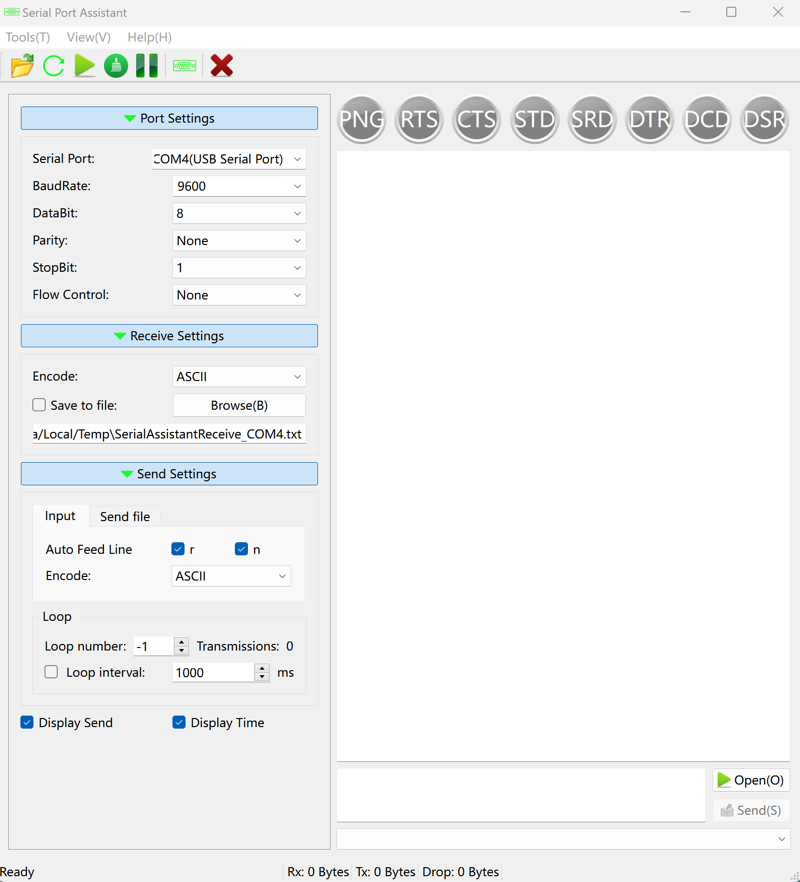Viewport: 800px width, 882px height.
Task: Click the Browse(B) button
Action: [239, 405]
